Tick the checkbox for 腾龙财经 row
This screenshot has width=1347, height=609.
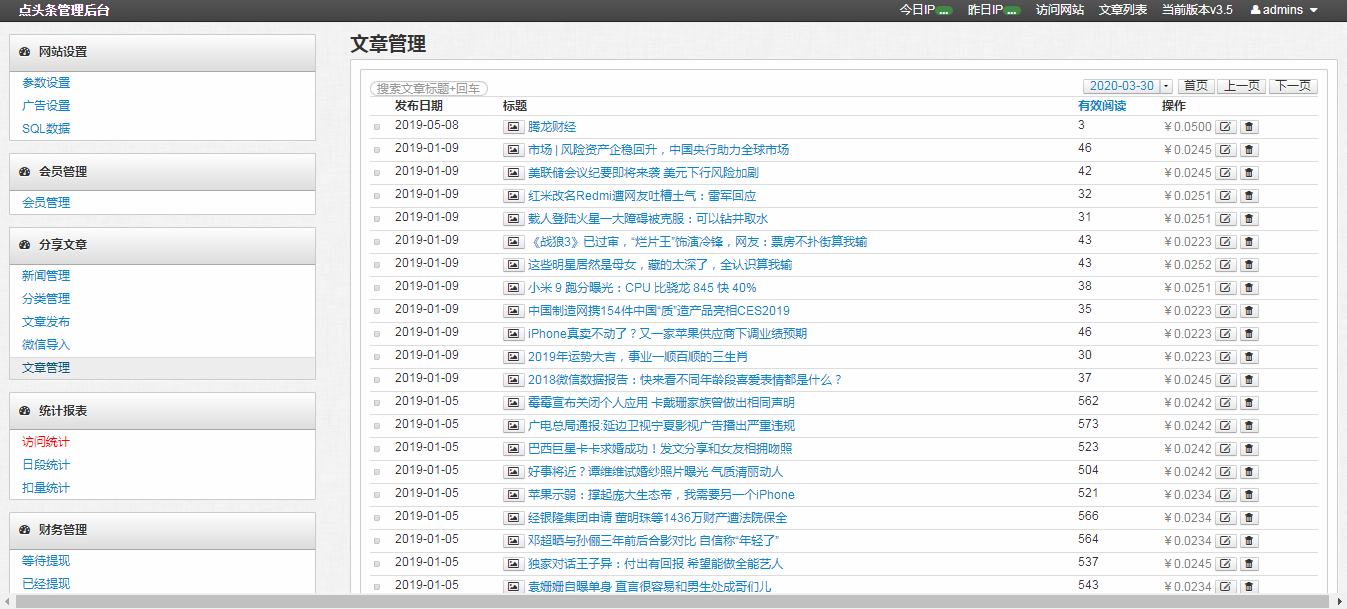[x=377, y=127]
